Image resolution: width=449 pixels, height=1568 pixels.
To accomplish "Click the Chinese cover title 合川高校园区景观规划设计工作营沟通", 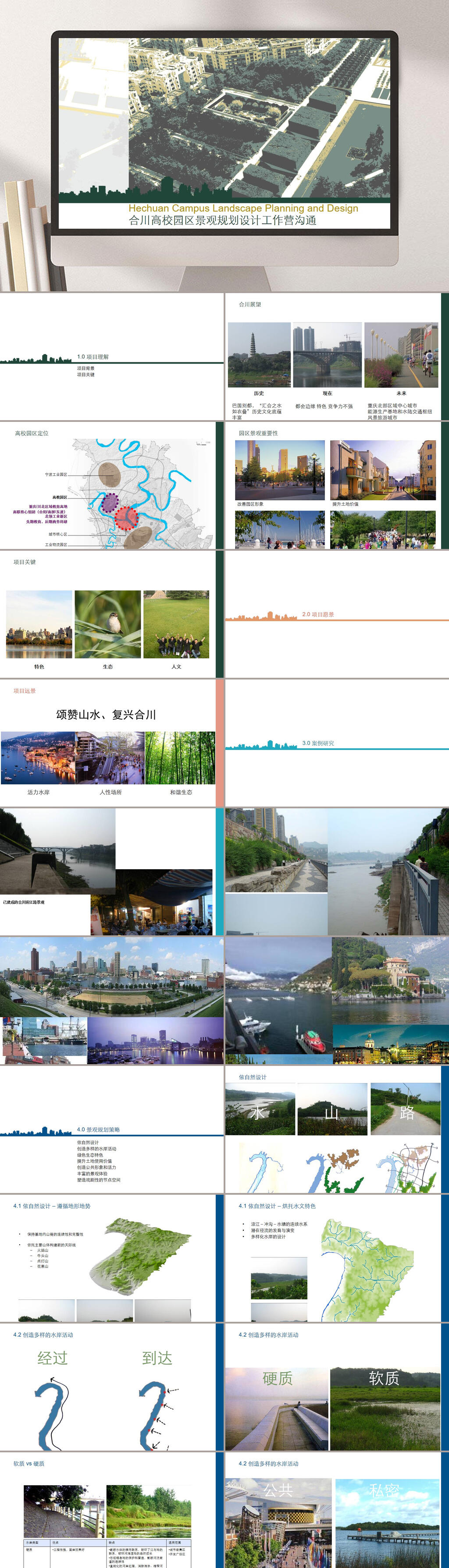I will click(x=222, y=220).
